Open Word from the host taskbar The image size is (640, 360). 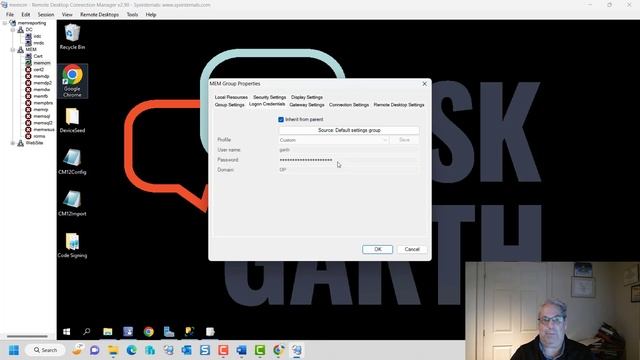tap(242, 350)
